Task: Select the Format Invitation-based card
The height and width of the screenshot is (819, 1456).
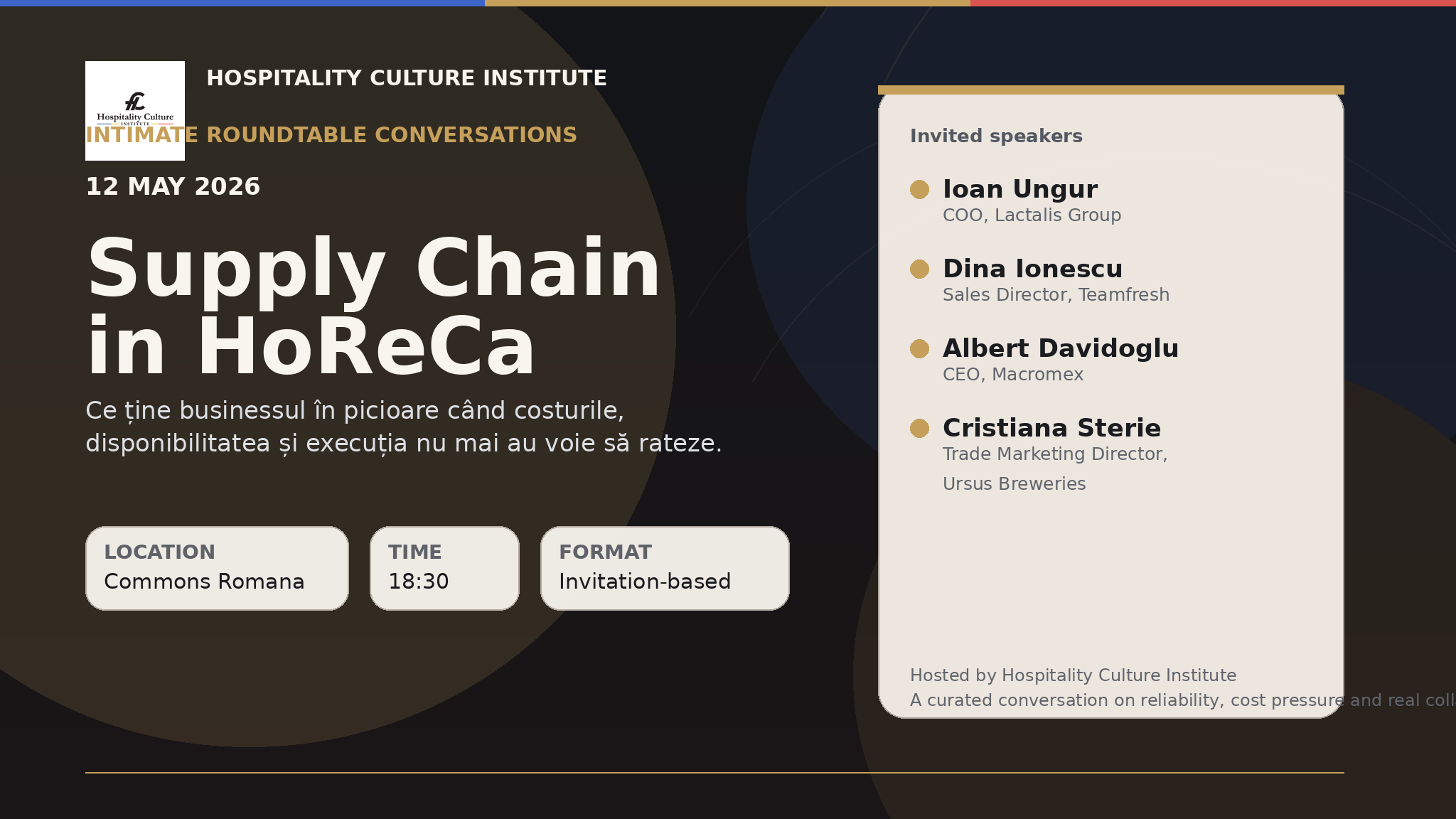Action: pyautogui.click(x=665, y=568)
